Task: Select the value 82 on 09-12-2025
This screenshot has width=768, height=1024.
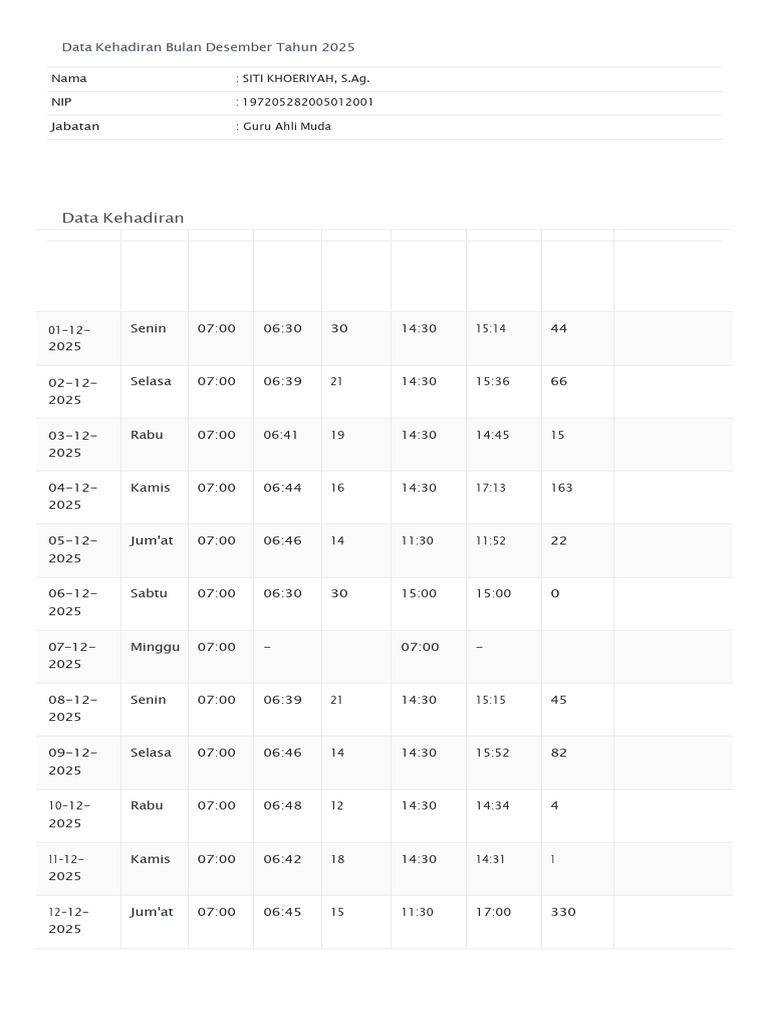Action: pos(558,753)
